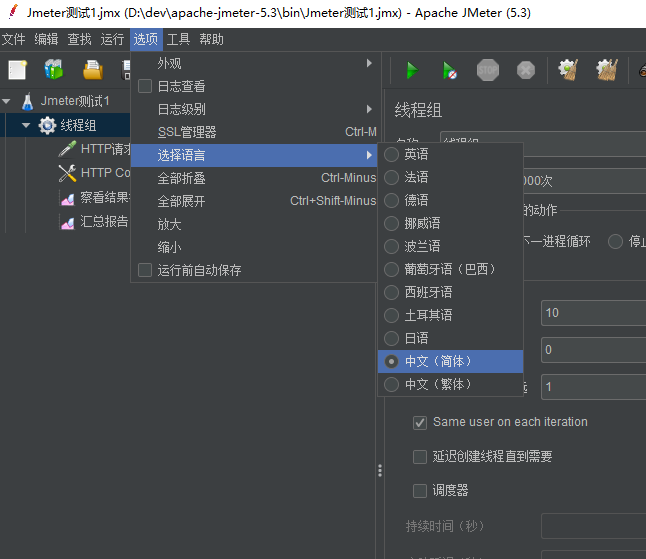Viewport: 646px width, 559px height.
Task: Click the Clear All double broom icon
Action: point(606,70)
